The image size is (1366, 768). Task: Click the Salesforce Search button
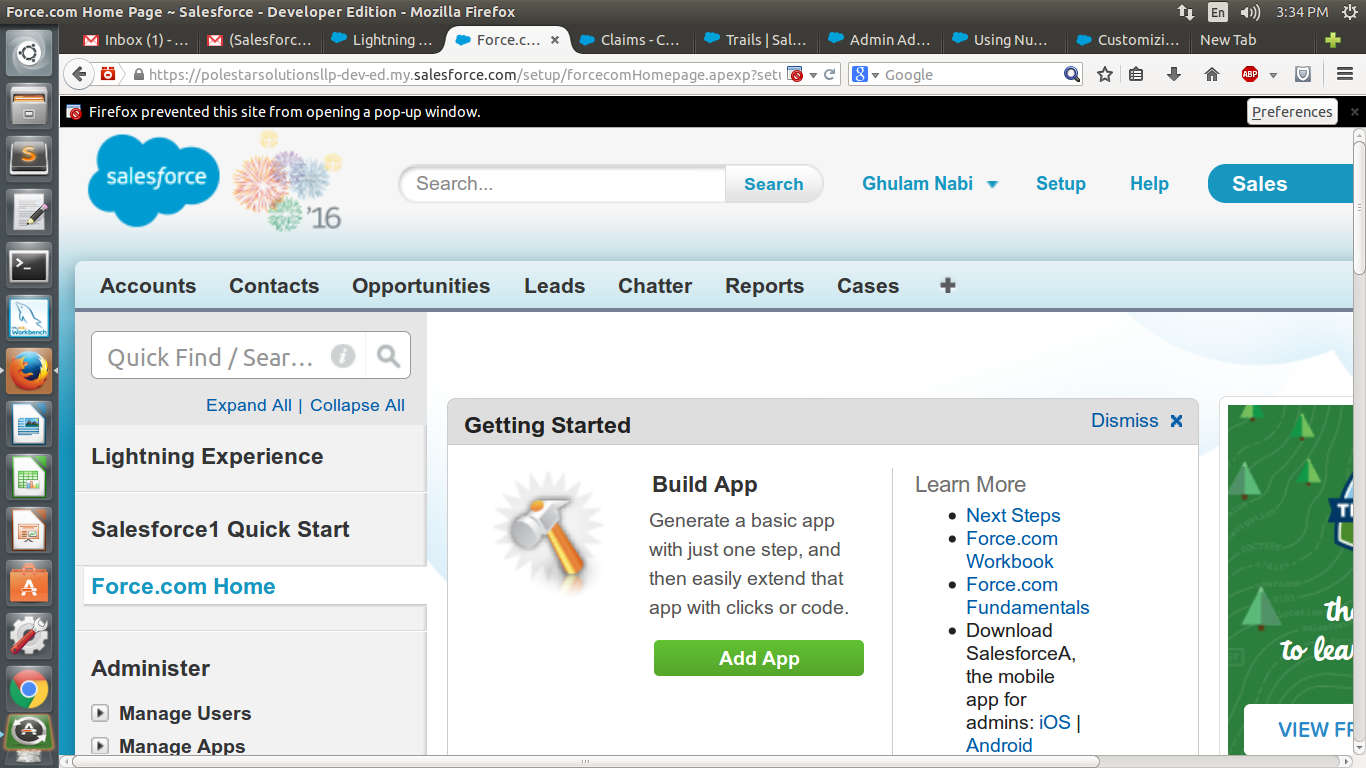click(774, 184)
